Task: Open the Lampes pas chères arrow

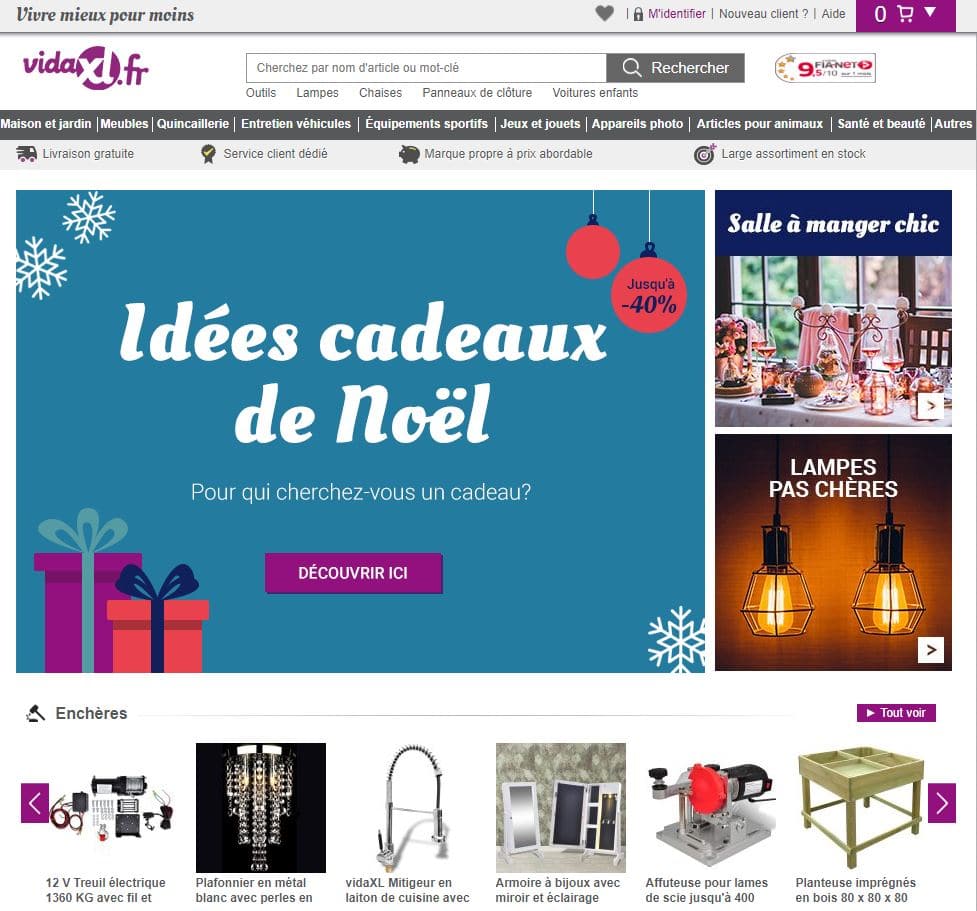Action: pyautogui.click(x=931, y=650)
